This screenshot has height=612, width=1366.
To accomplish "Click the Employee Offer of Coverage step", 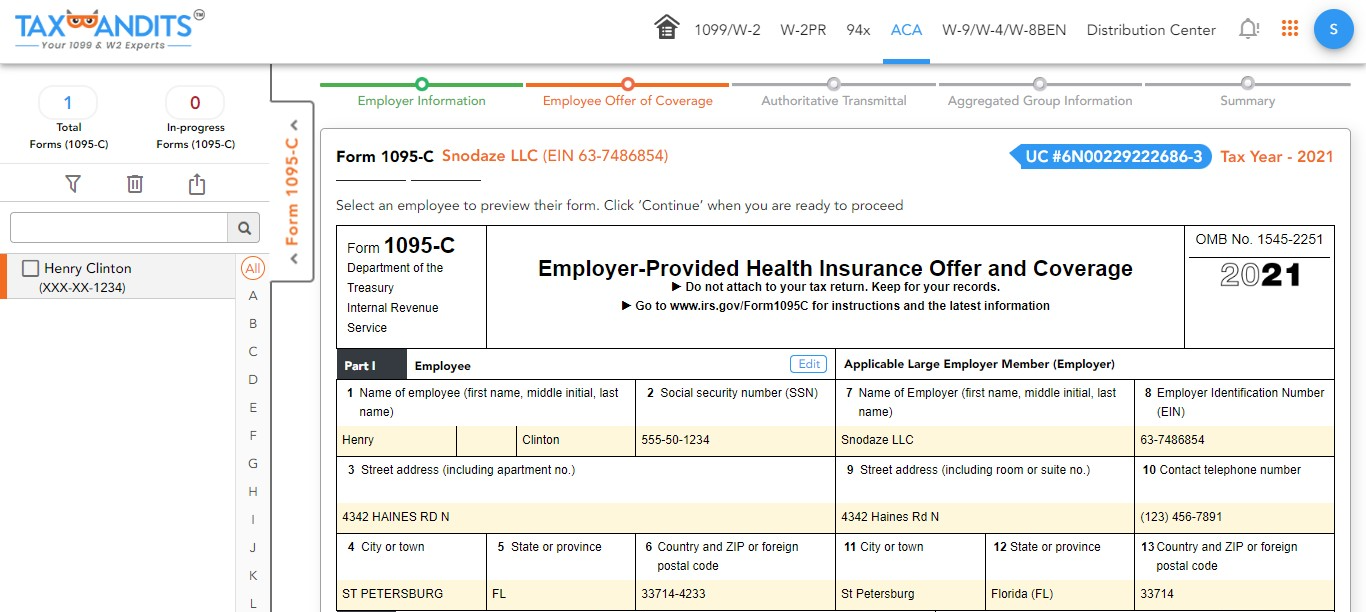I will coord(627,100).
